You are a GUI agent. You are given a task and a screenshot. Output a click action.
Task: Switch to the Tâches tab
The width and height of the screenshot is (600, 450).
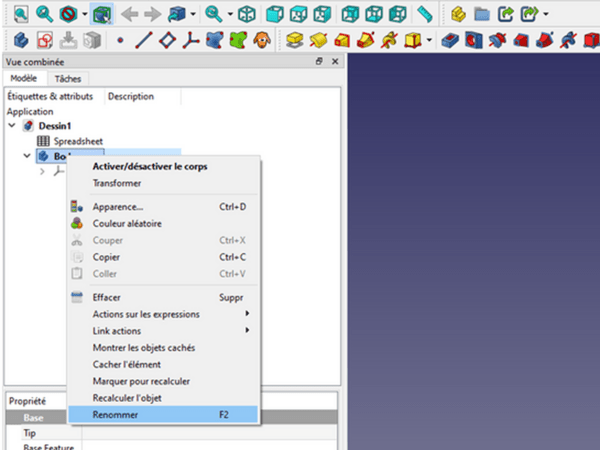pos(68,78)
